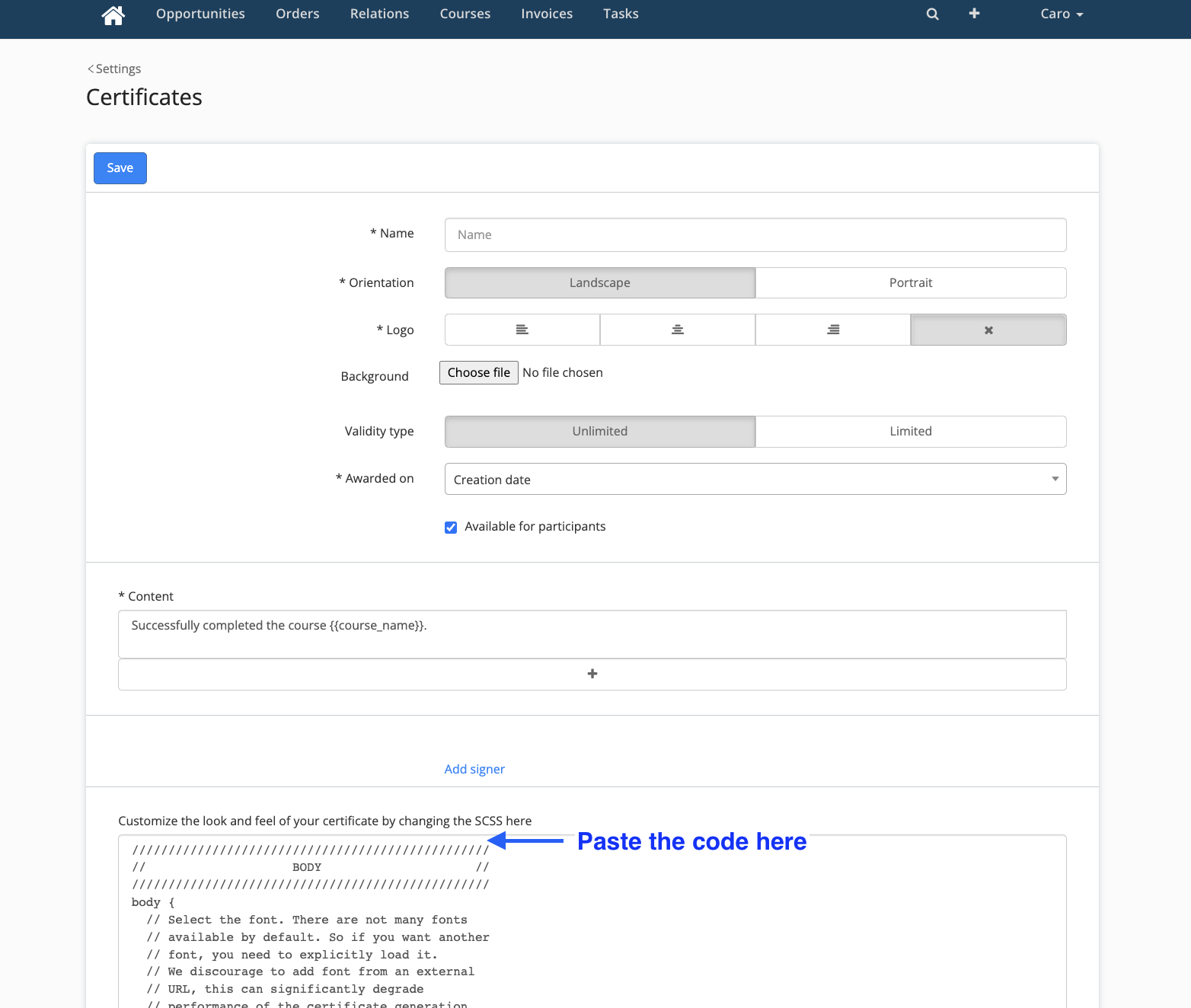Click the Add signer link
Image resolution: width=1191 pixels, height=1008 pixels.
[474, 769]
